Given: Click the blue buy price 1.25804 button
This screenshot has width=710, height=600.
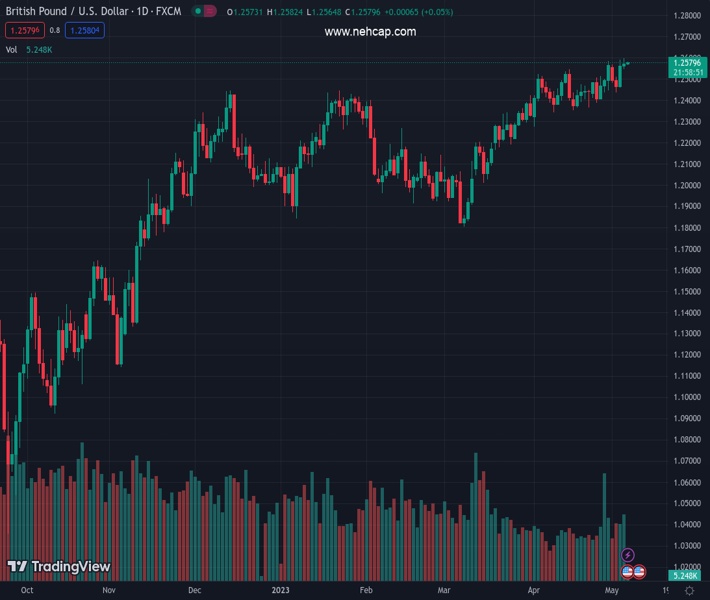Looking at the screenshot, I should 84,30.
